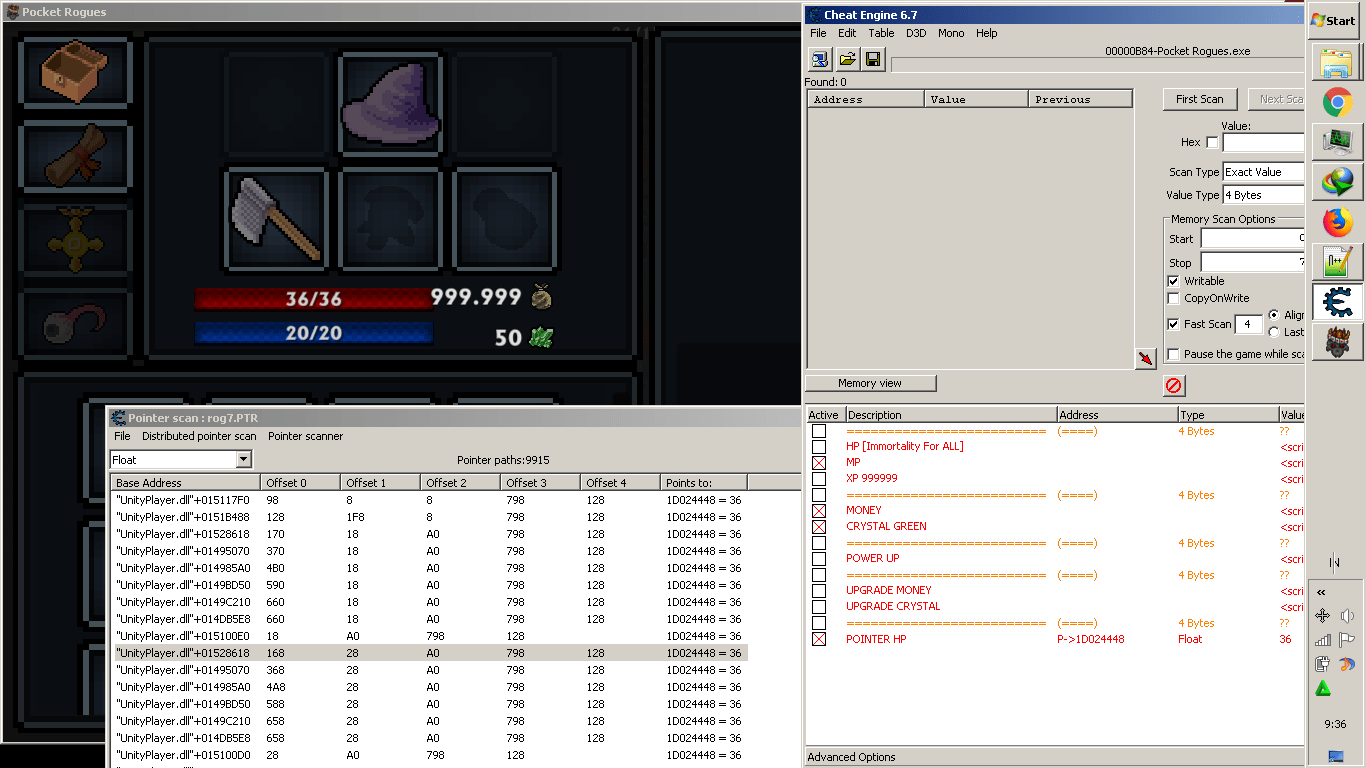The height and width of the screenshot is (768, 1366).
Task: Open the Edit menu in Cheat Engine
Action: [x=847, y=33]
